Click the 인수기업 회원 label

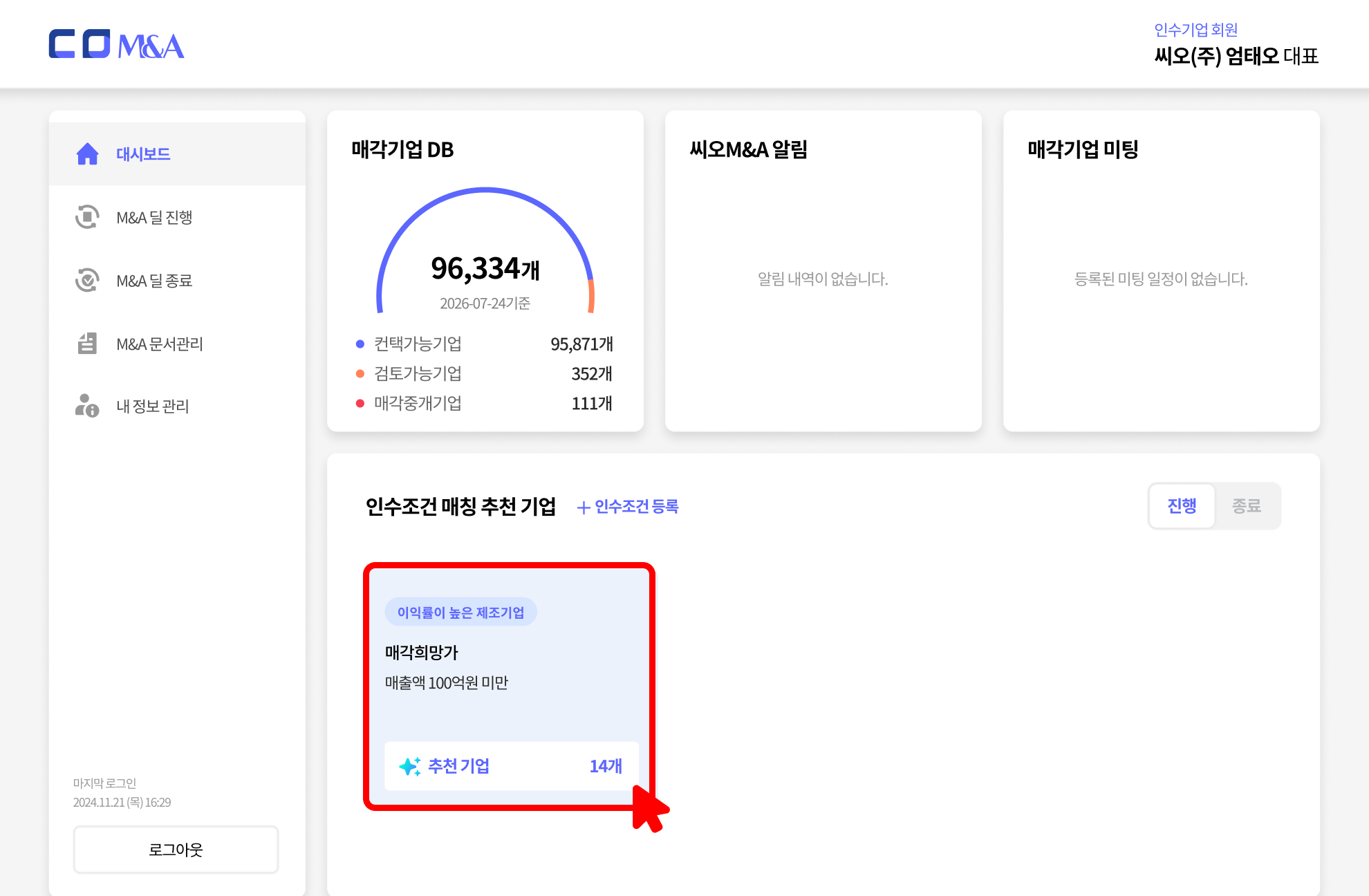click(1195, 30)
